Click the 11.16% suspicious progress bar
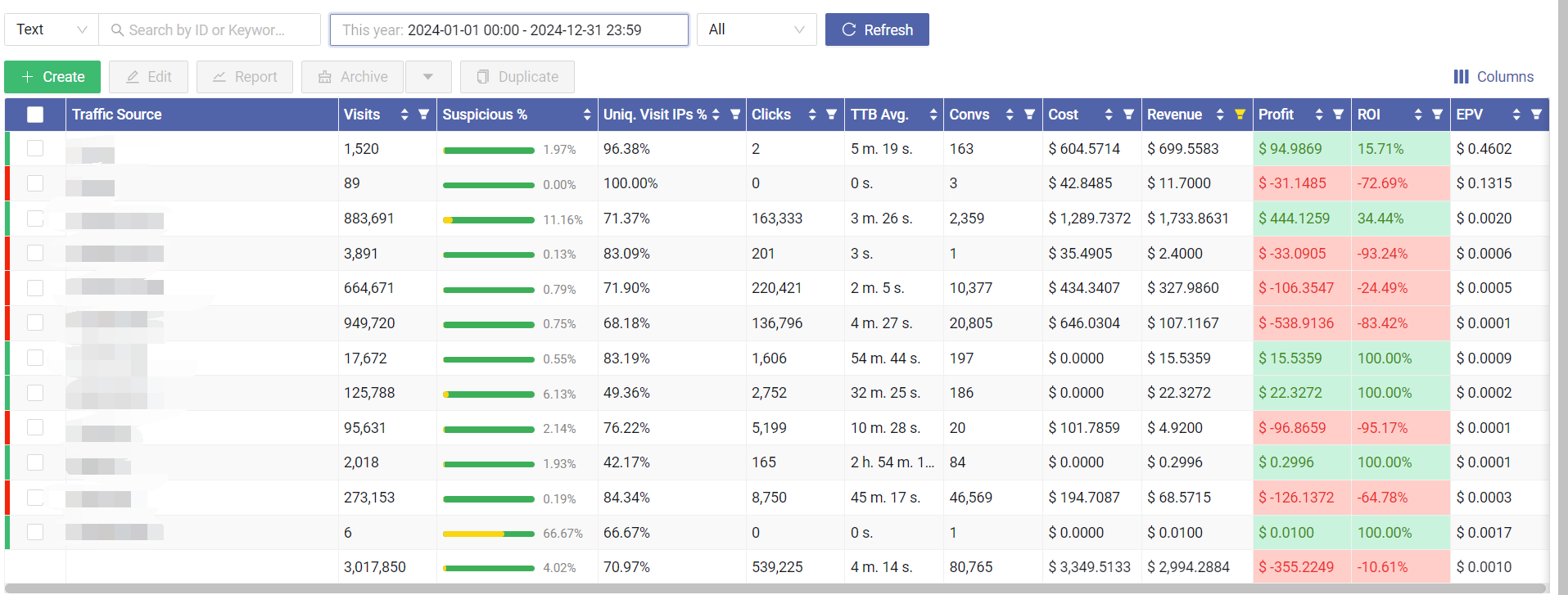 488,220
